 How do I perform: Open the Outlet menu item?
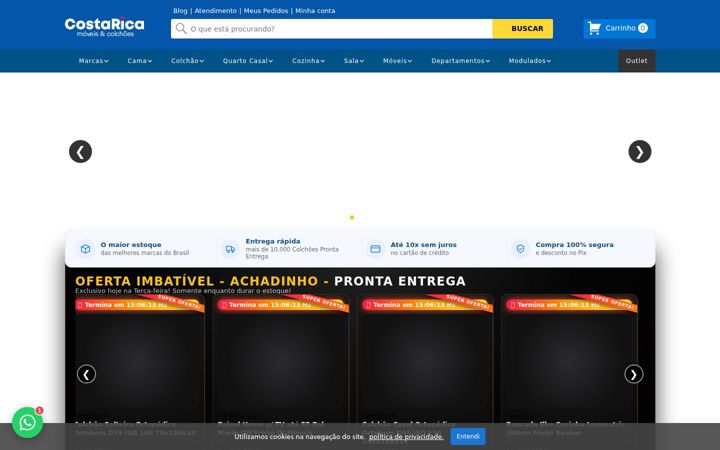point(636,61)
